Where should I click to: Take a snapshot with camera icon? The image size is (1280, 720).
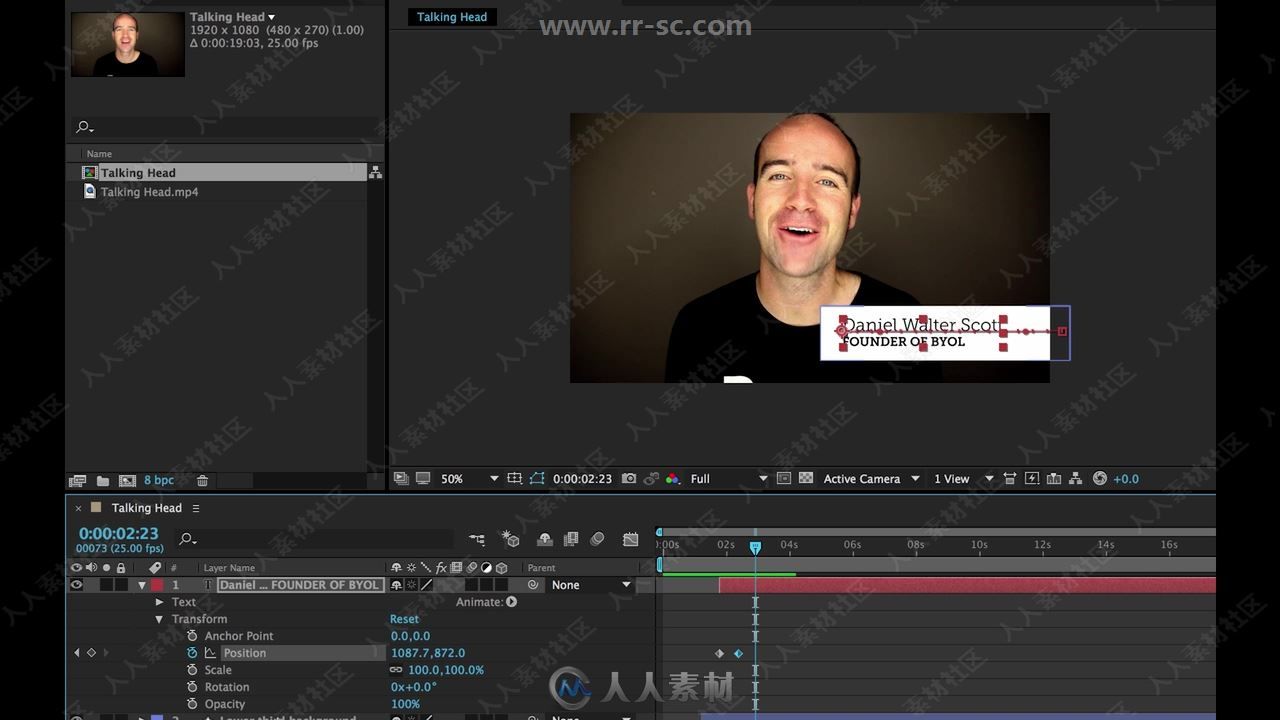[x=629, y=479]
